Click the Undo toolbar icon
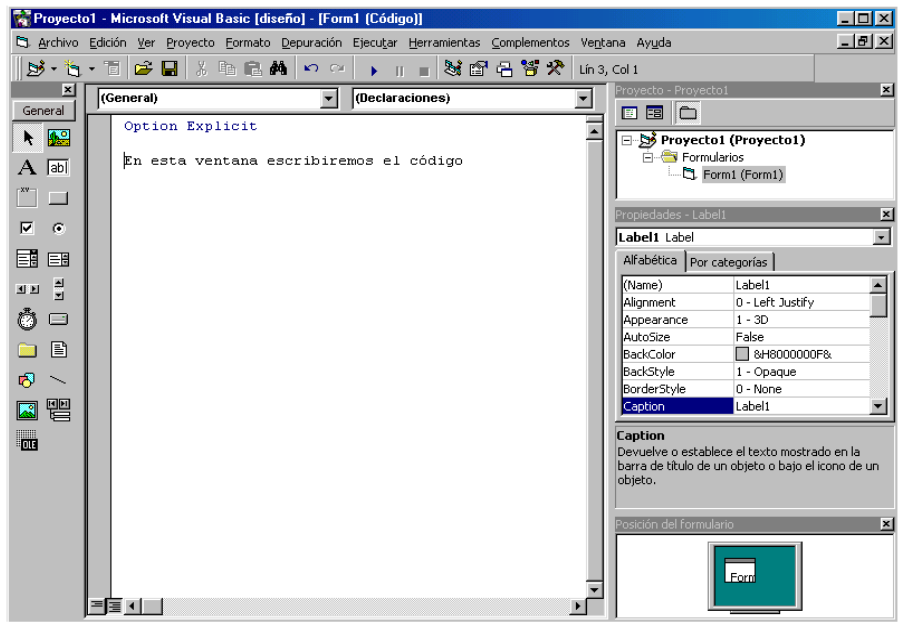The width and height of the screenshot is (903, 630). tap(311, 69)
